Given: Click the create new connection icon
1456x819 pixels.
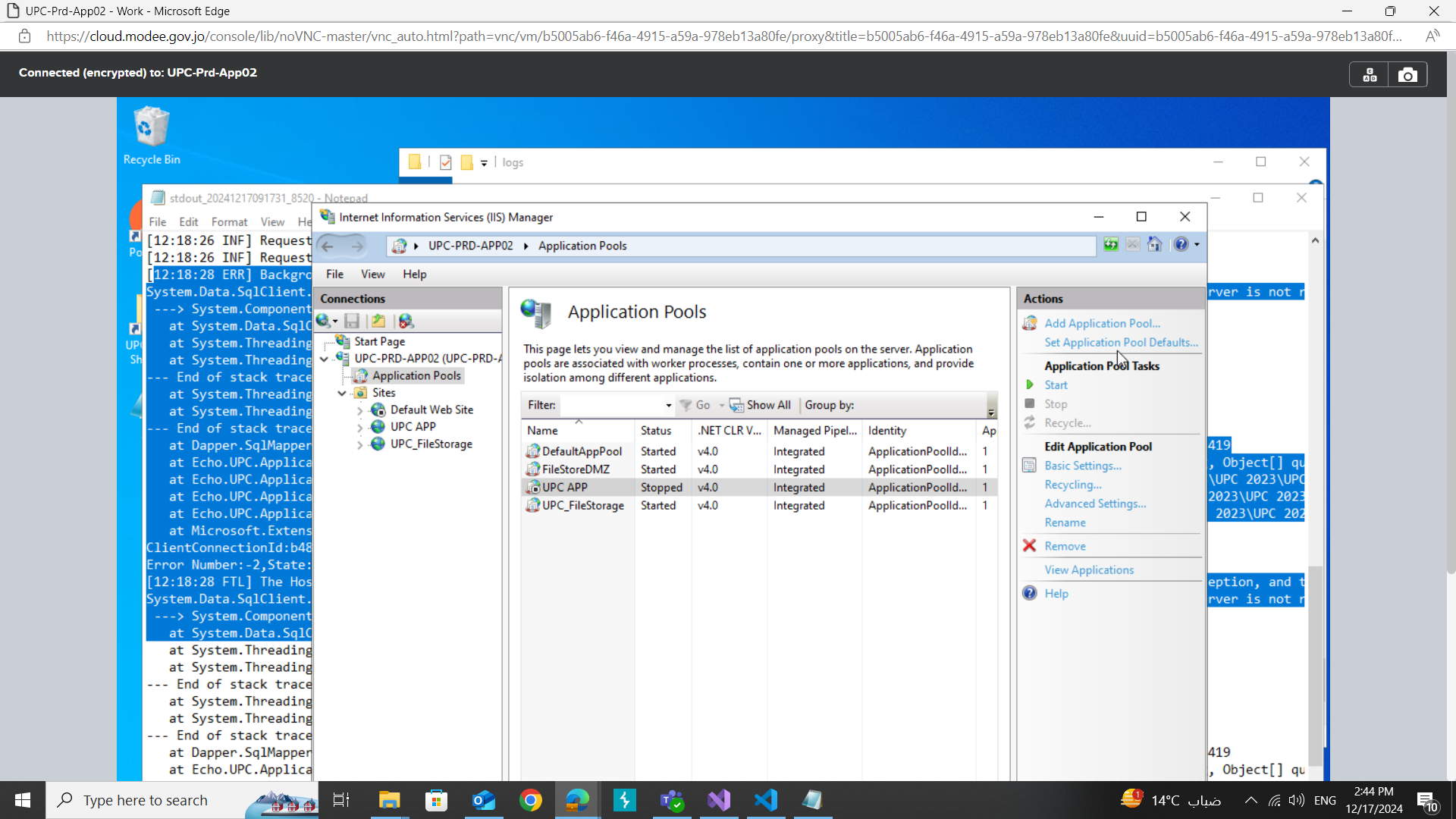Looking at the screenshot, I should pos(325,321).
